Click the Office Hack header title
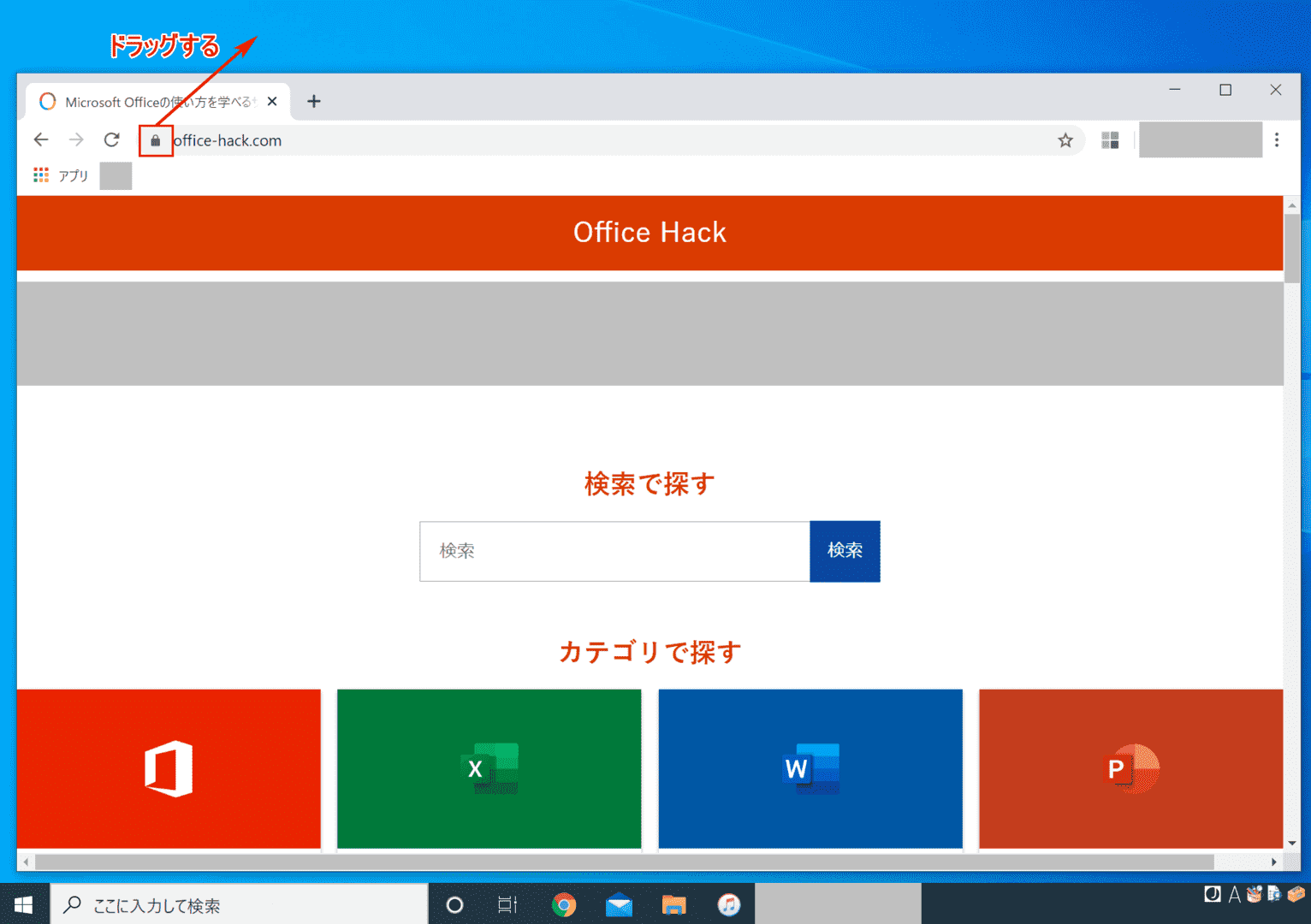 [650, 233]
